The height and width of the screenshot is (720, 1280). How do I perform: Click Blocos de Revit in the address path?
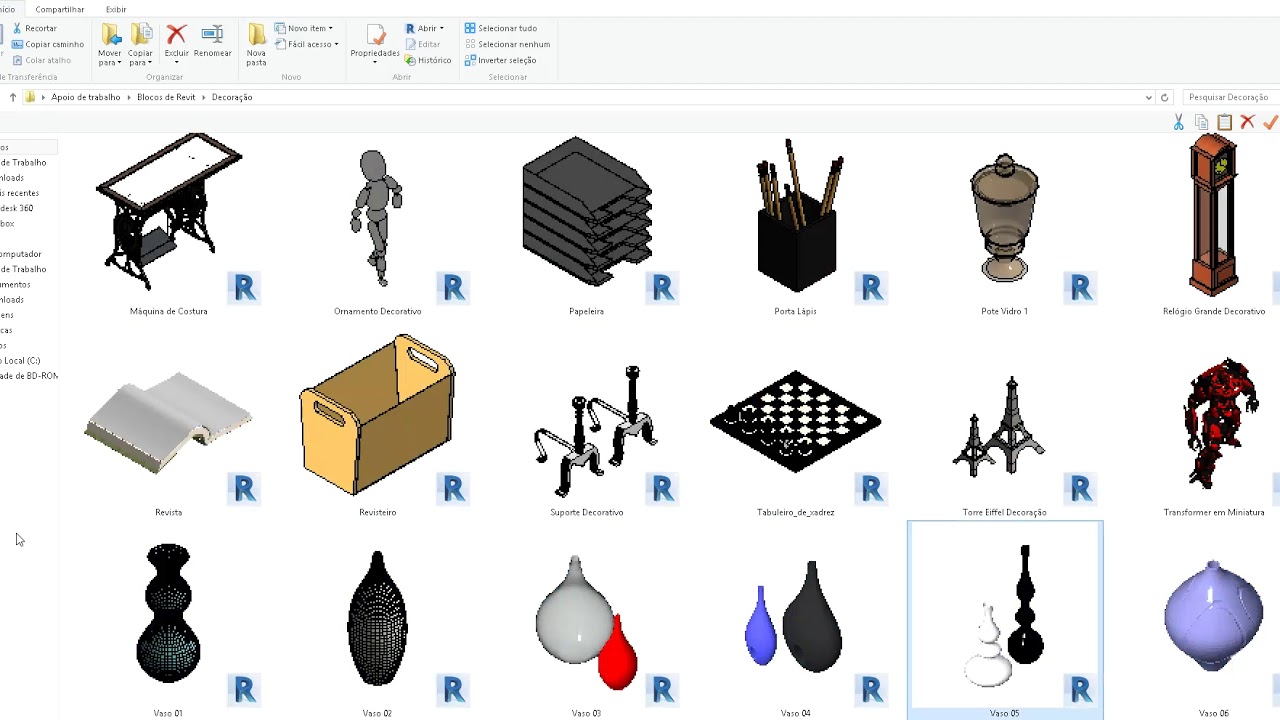(x=166, y=97)
